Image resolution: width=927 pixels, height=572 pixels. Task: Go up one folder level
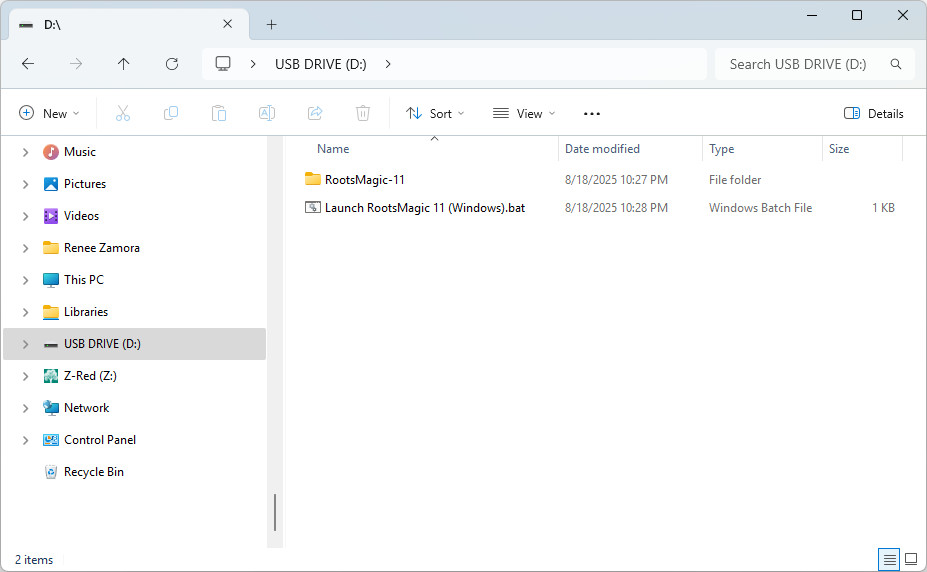(123, 64)
